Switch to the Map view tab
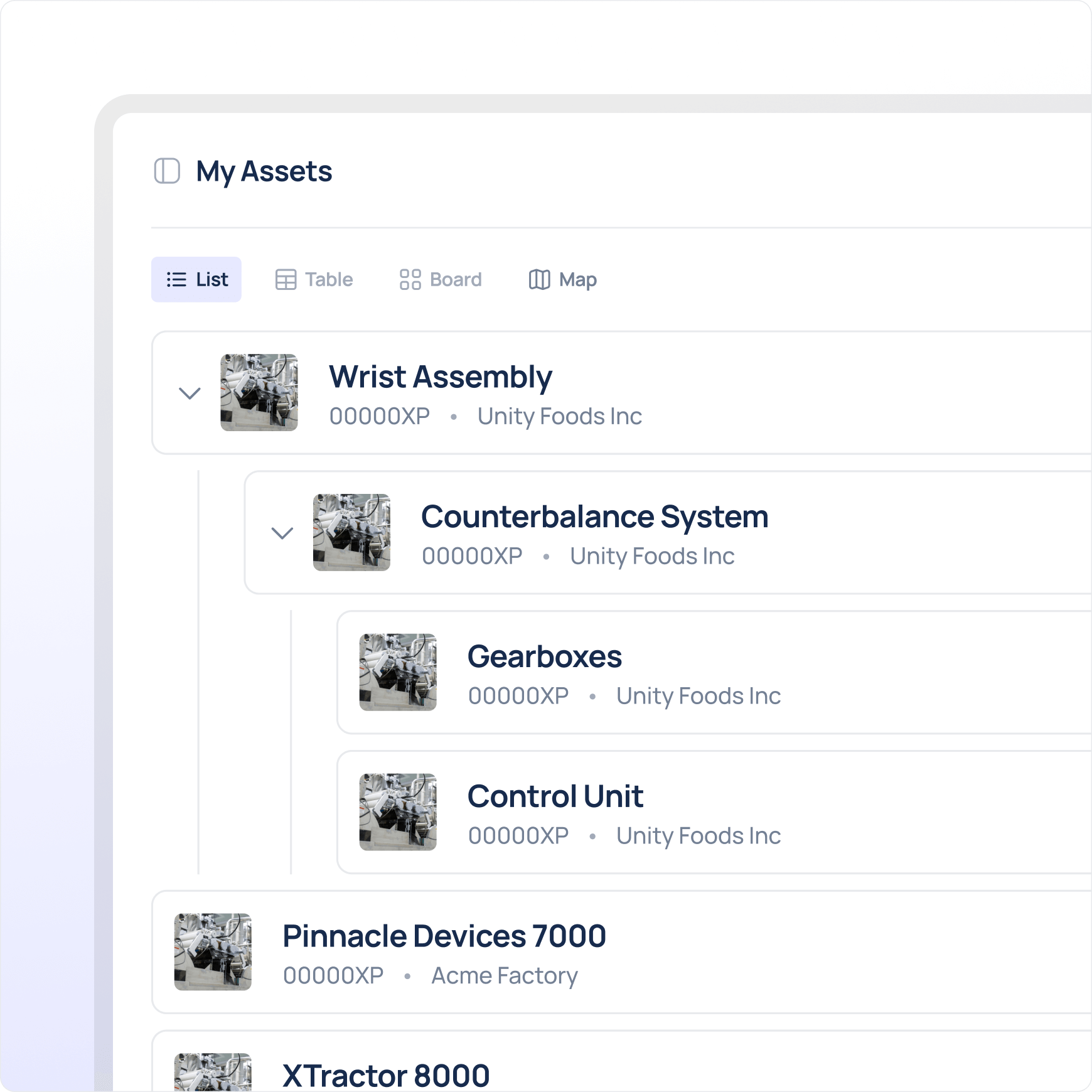The height and width of the screenshot is (1092, 1092). pos(562,279)
